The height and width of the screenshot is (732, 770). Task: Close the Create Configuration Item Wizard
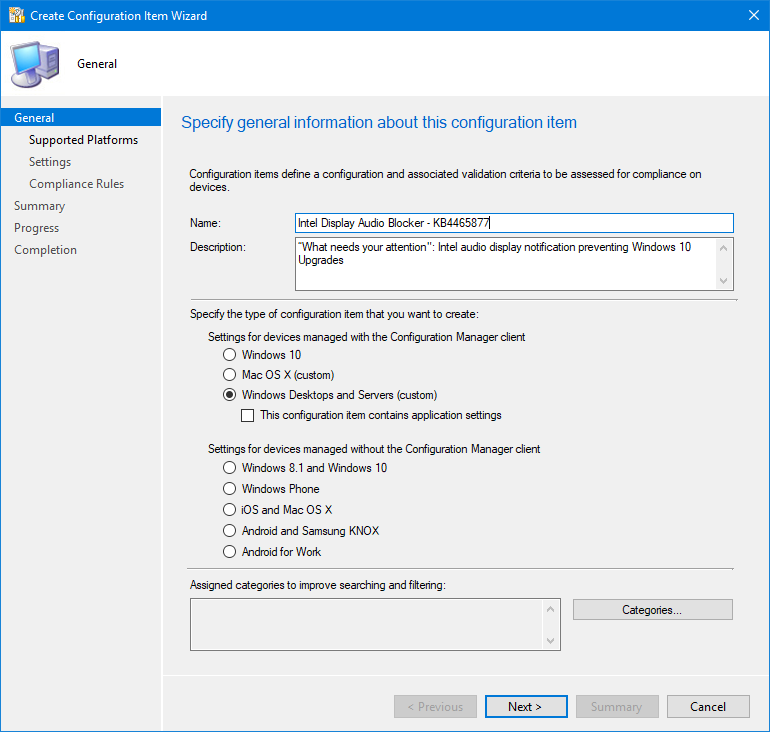(x=752, y=15)
